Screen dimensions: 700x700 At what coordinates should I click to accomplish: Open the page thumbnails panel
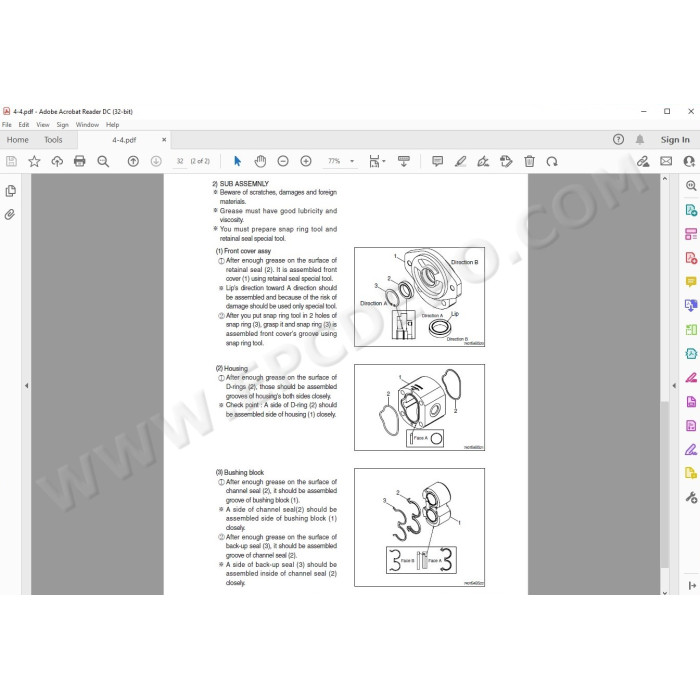point(10,191)
